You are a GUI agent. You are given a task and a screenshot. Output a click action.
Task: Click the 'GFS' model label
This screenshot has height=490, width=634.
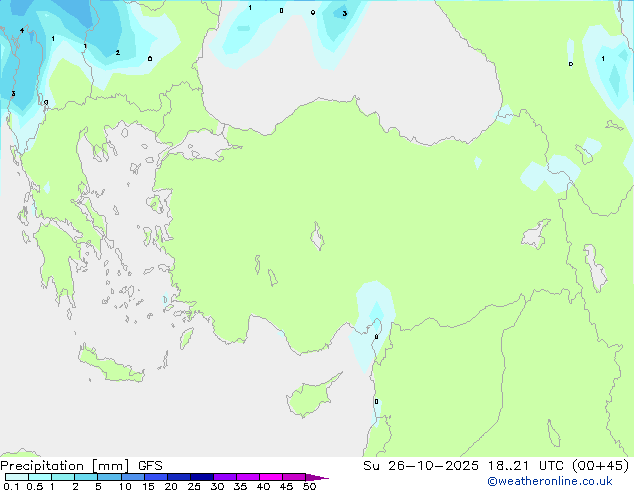150,466
